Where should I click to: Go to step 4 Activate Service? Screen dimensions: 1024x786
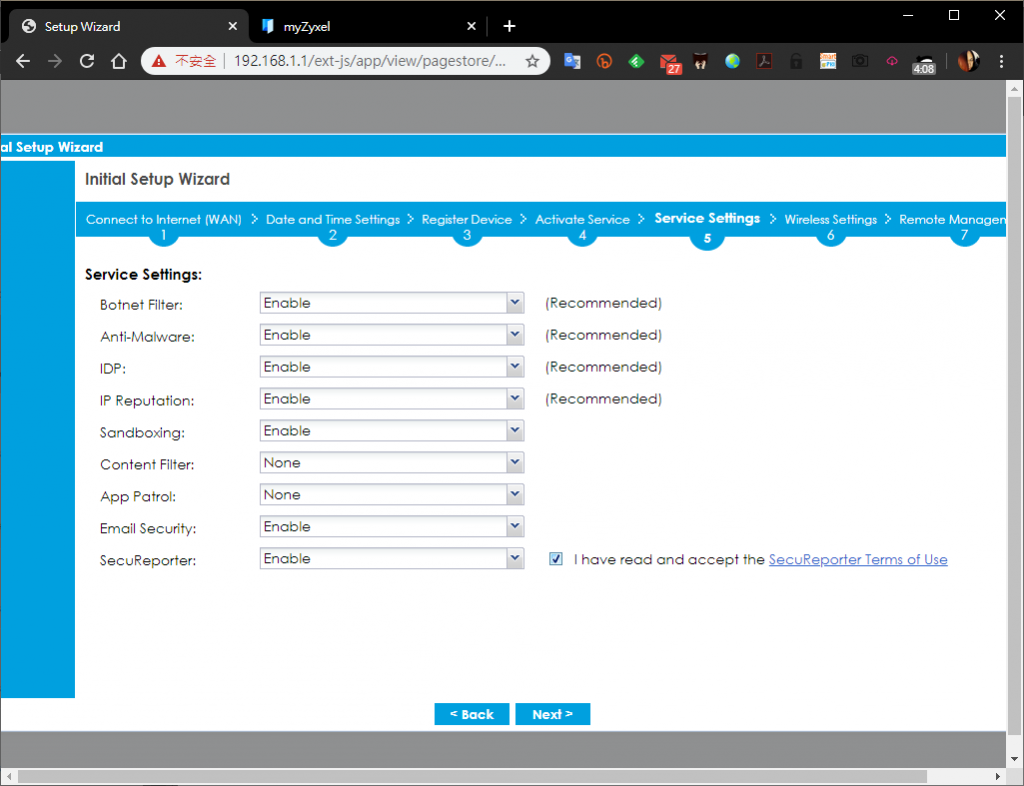click(x=582, y=226)
